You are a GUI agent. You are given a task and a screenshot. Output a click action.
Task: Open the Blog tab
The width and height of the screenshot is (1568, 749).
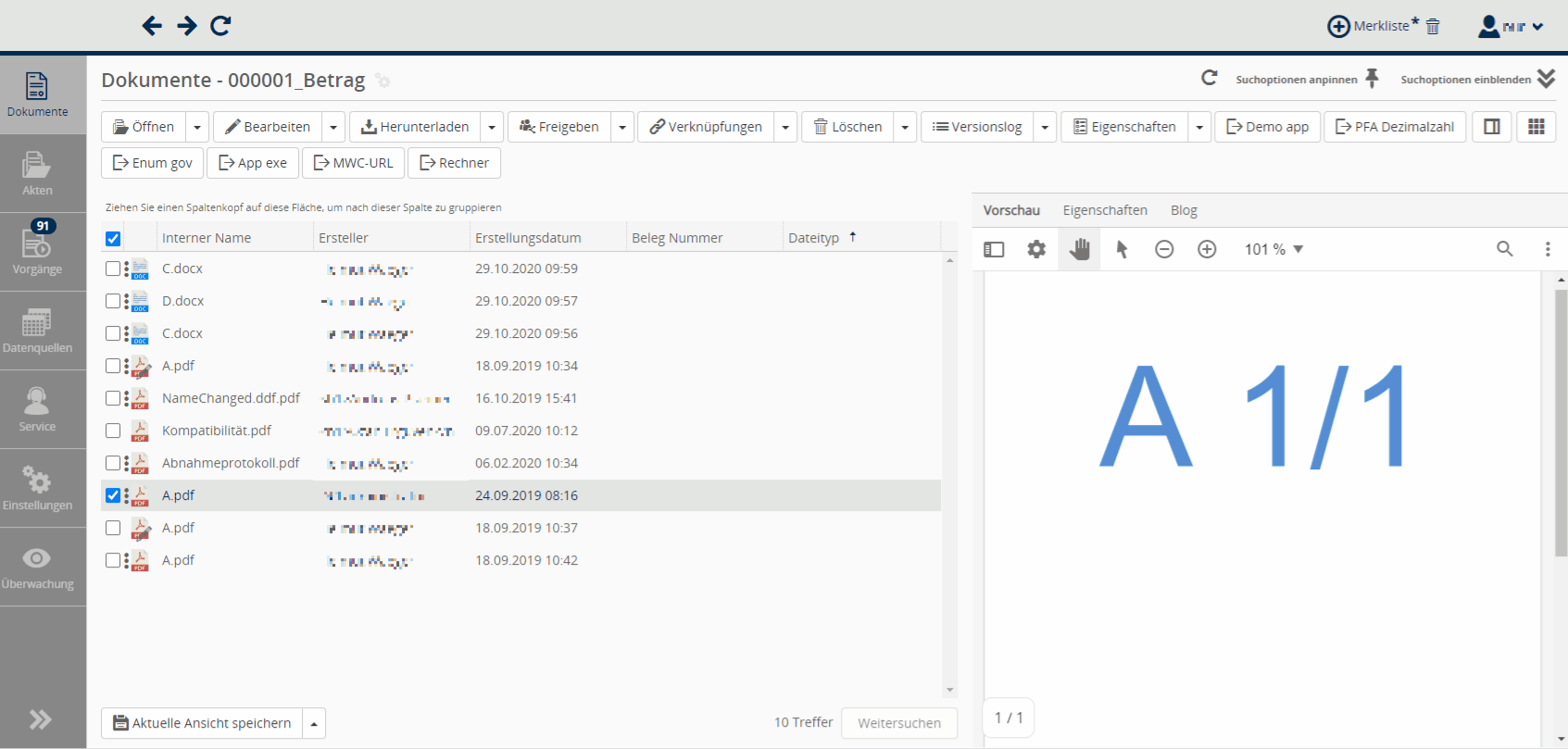pos(1183,210)
